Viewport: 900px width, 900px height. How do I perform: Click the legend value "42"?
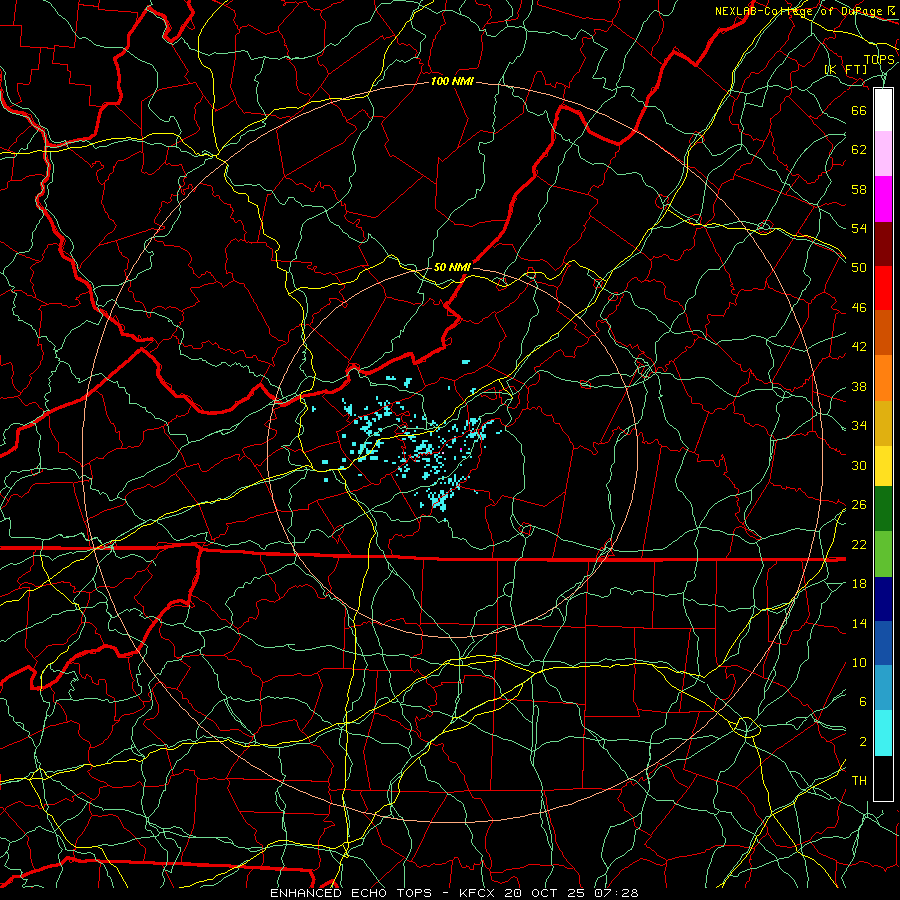[859, 347]
